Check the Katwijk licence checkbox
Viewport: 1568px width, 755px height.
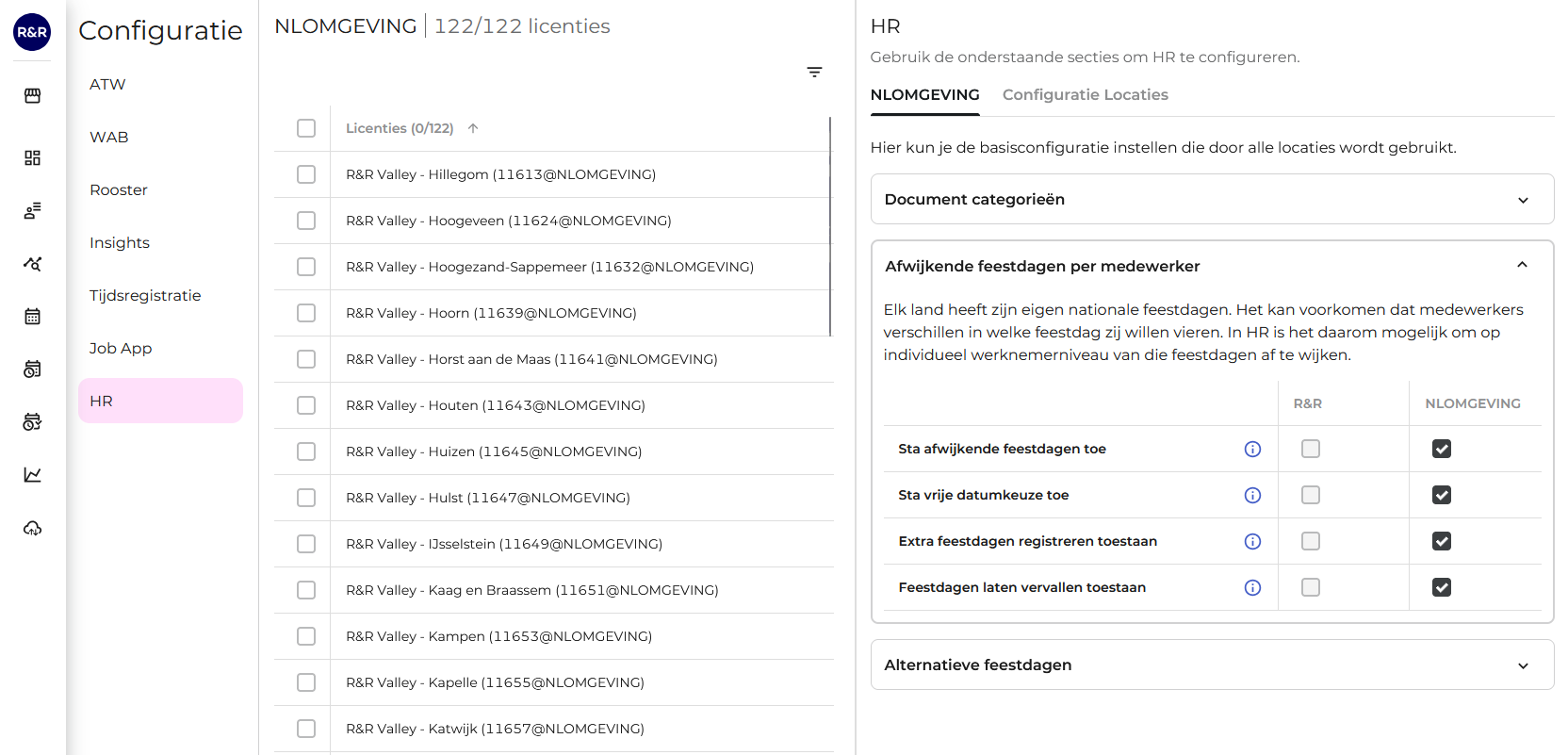[306, 729]
